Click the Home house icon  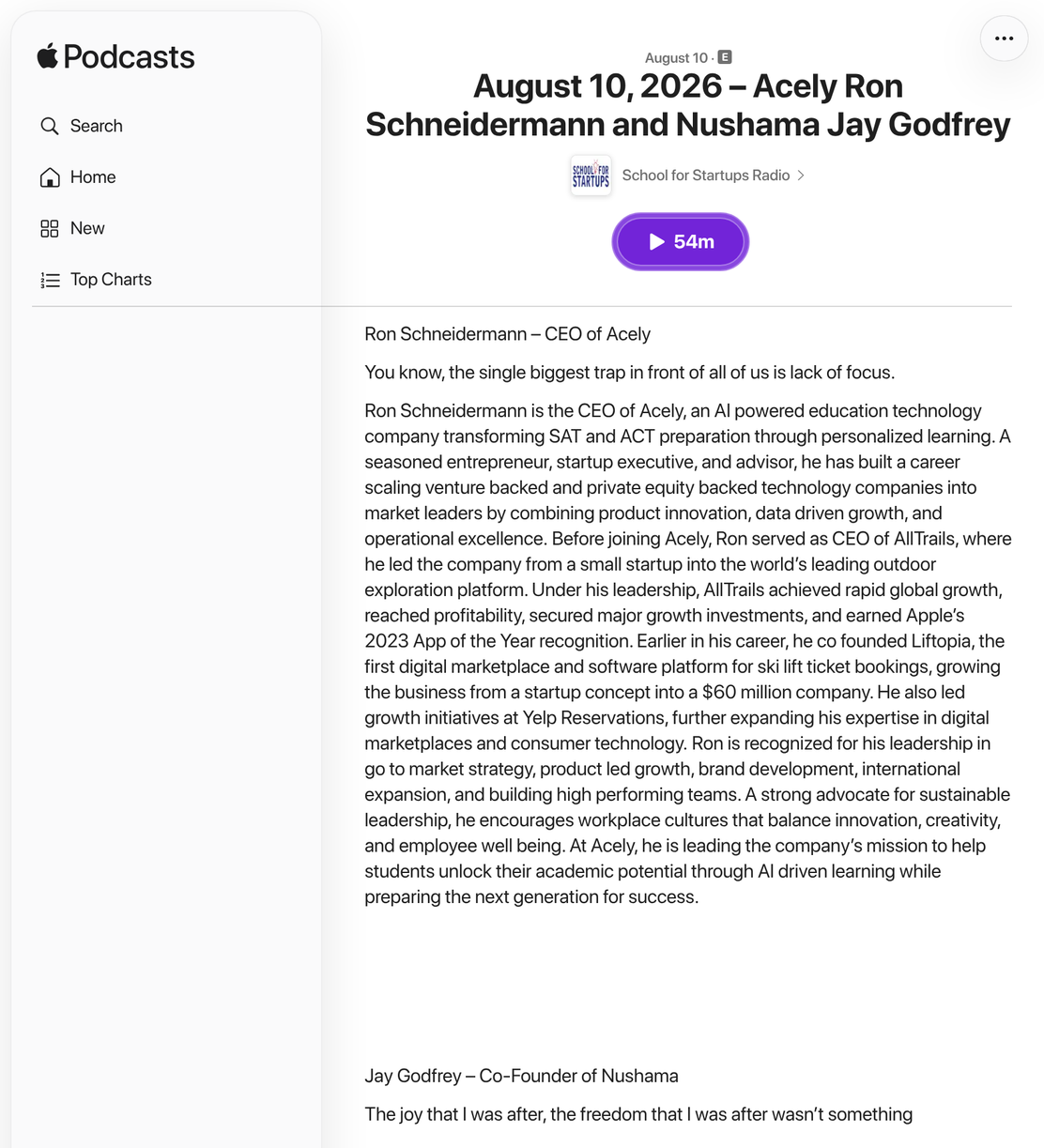coord(50,177)
